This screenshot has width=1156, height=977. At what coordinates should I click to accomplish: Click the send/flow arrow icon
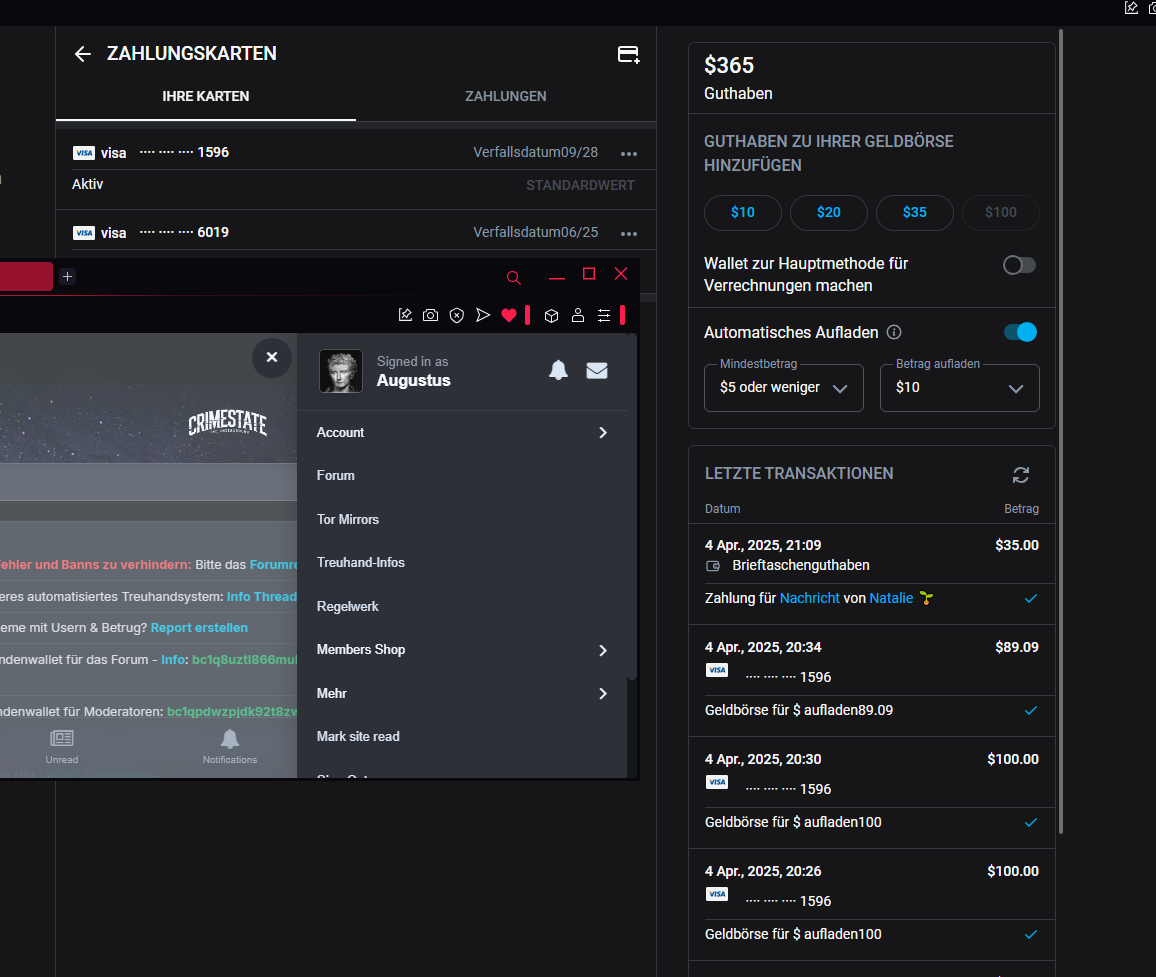(x=483, y=316)
